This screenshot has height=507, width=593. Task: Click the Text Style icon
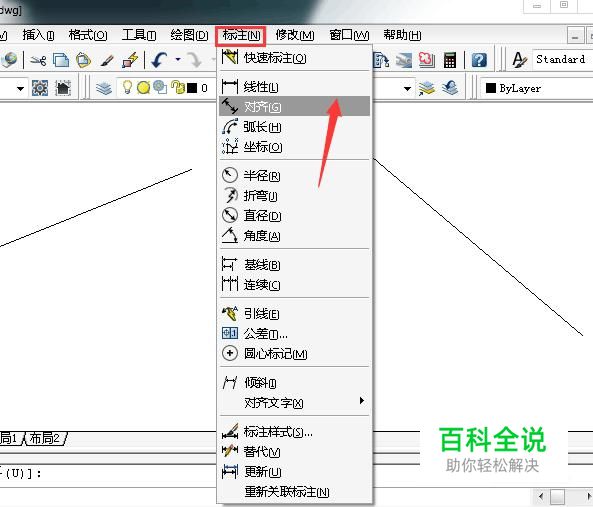(519, 60)
